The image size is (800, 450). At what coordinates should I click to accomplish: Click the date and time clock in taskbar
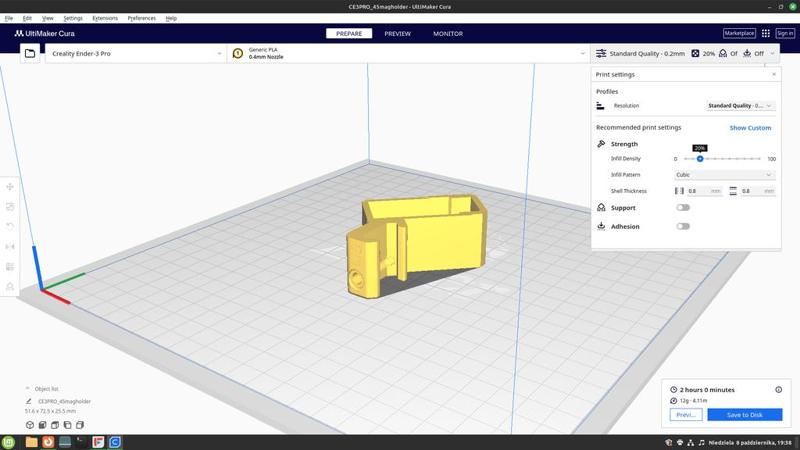(x=750, y=442)
